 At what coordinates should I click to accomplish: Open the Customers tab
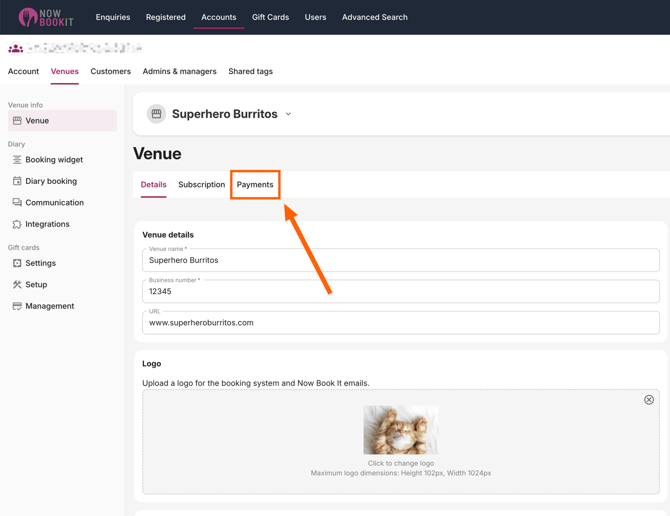(x=110, y=72)
